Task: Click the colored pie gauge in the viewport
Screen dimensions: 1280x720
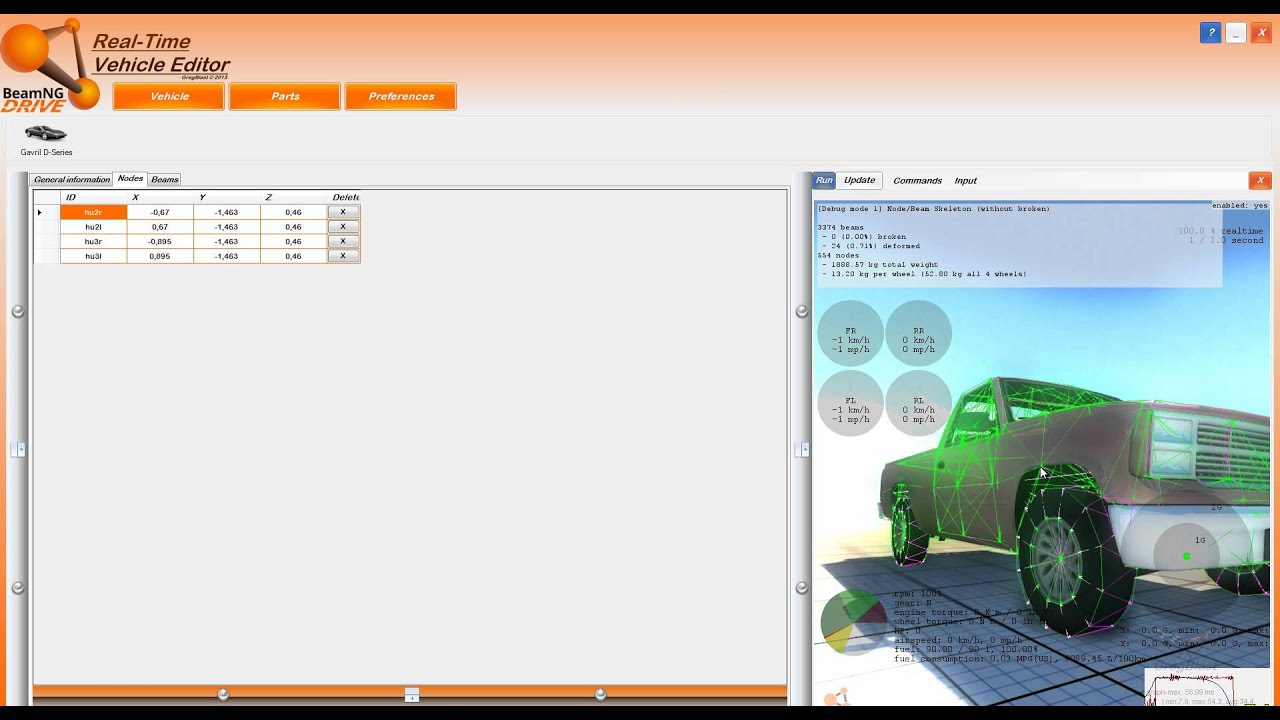Action: tap(852, 622)
